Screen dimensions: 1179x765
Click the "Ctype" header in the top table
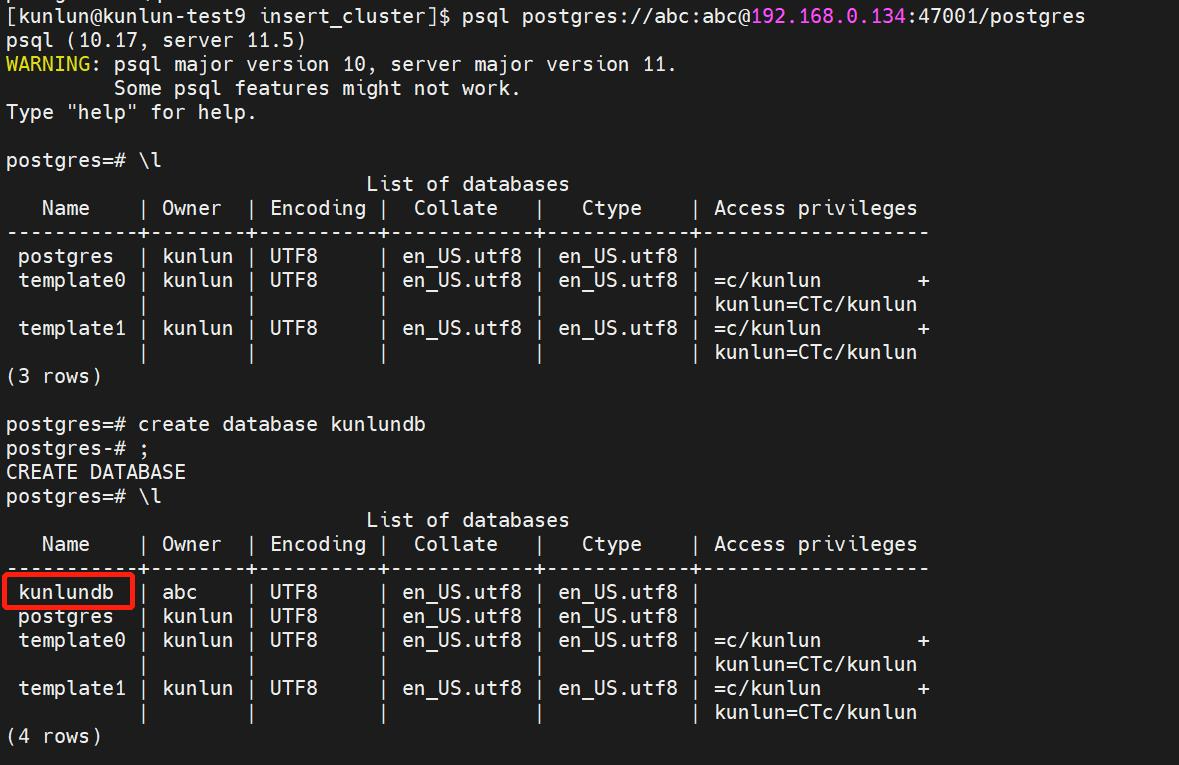click(611, 208)
